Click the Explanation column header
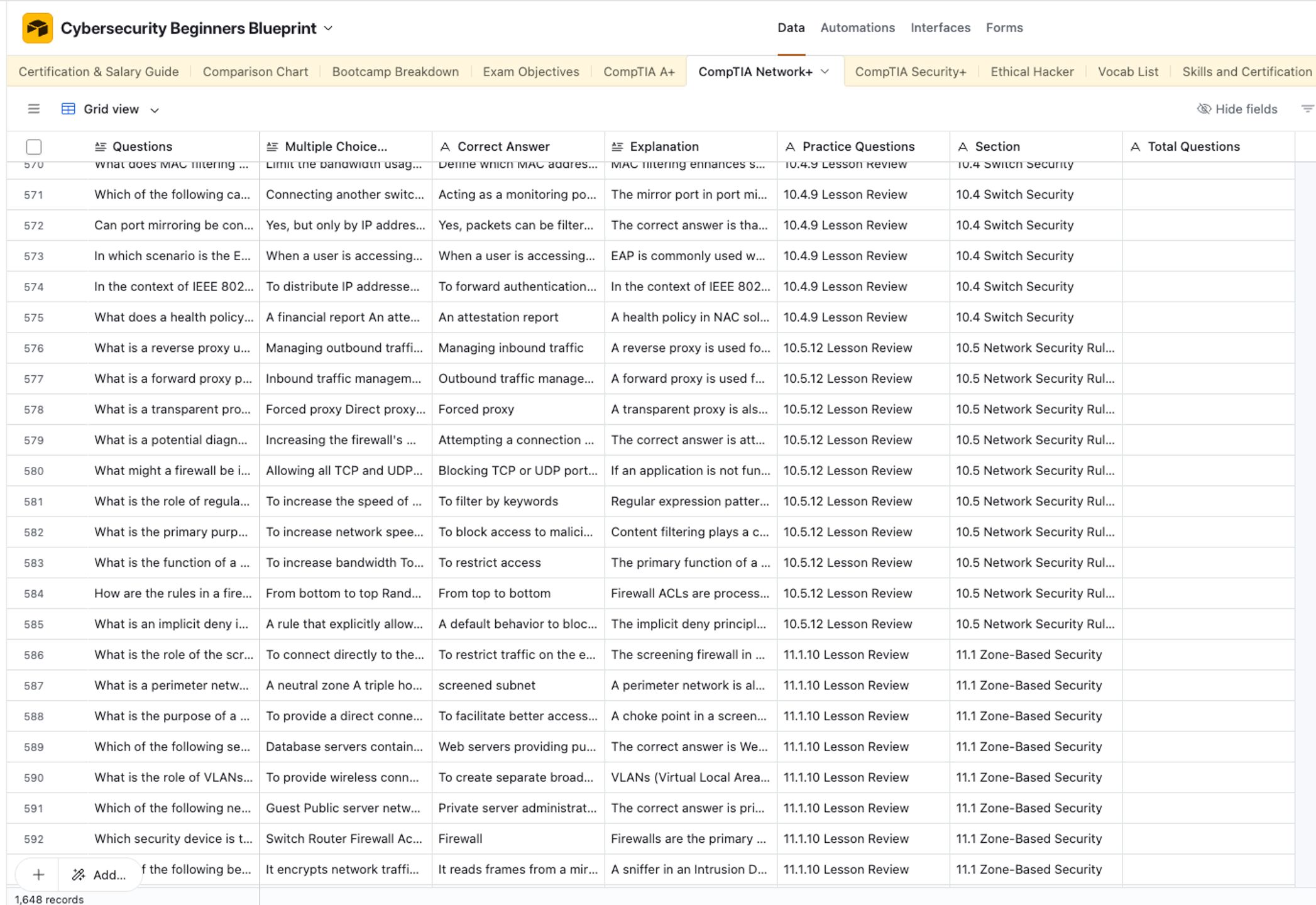 [691, 146]
